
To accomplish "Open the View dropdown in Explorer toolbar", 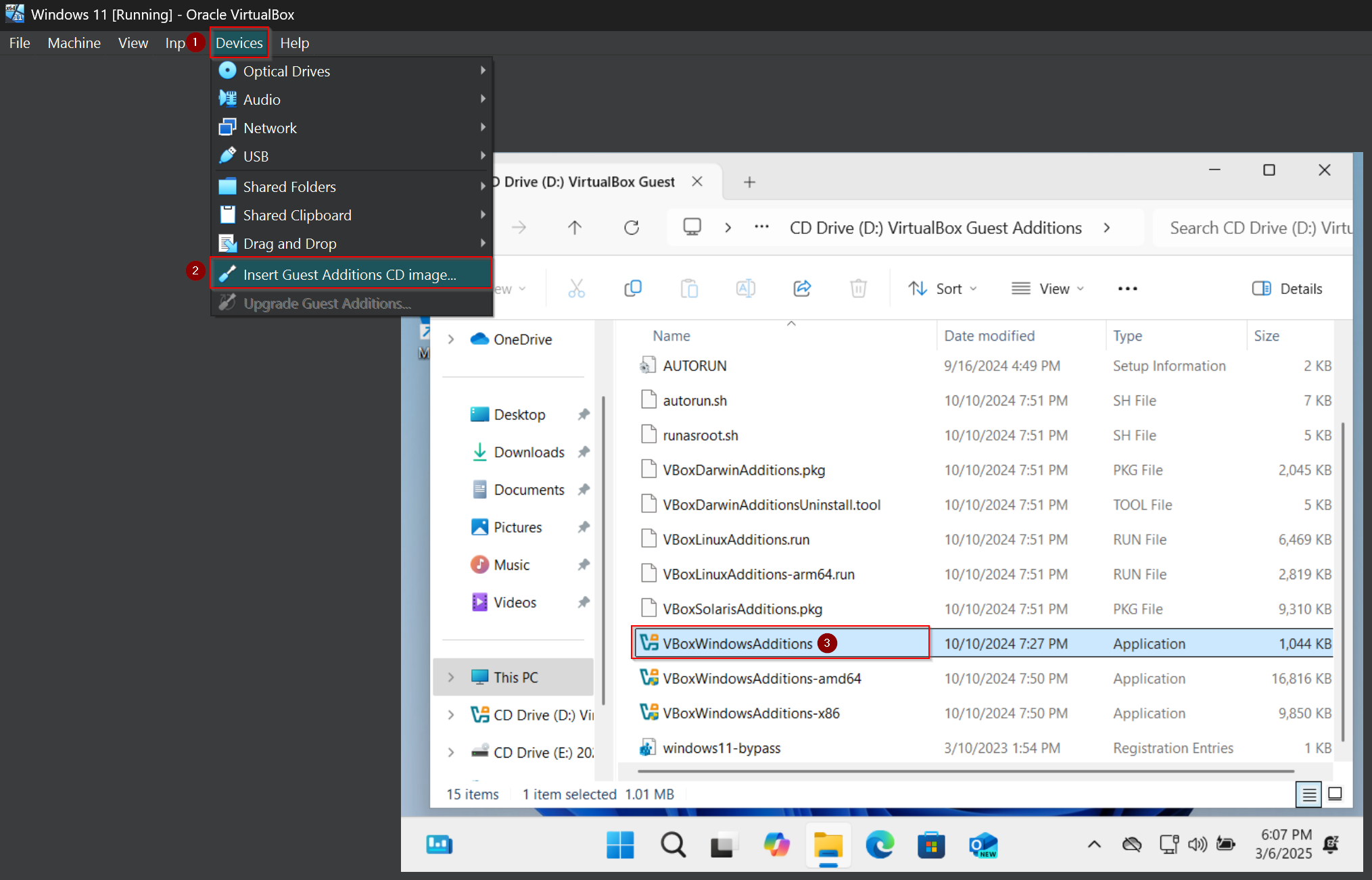I will pyautogui.click(x=1047, y=289).
